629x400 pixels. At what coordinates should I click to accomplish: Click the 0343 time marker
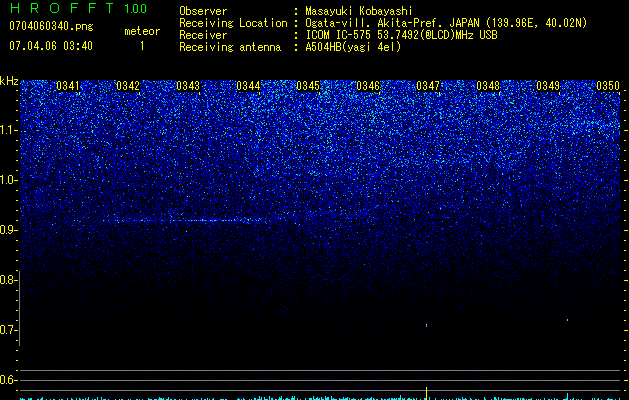pyautogui.click(x=188, y=86)
